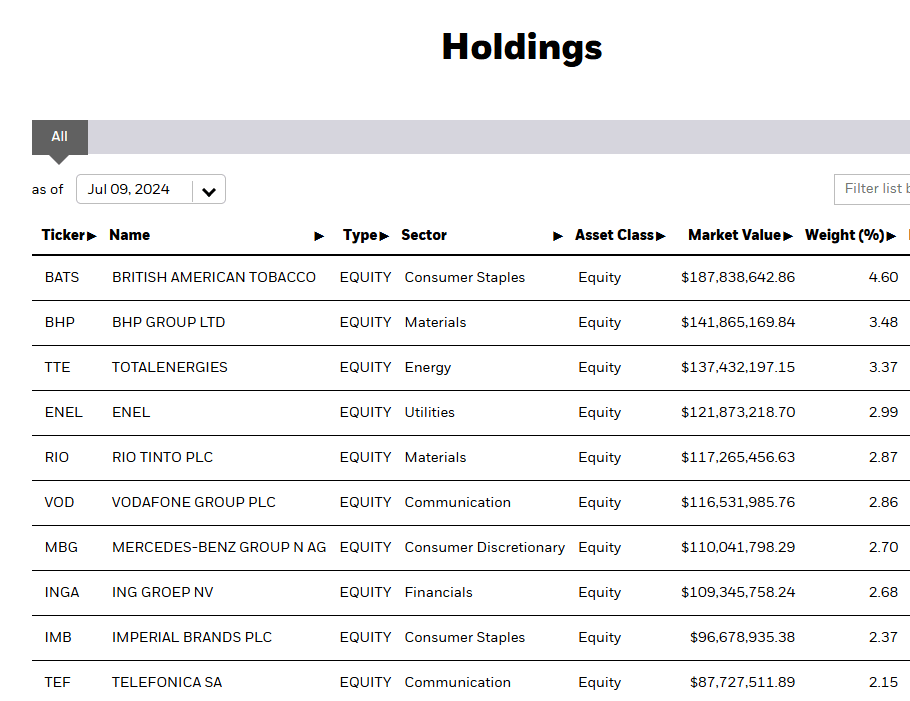Sort holdings by the Sector column arrow
This screenshot has height=701, width=910.
557,235
